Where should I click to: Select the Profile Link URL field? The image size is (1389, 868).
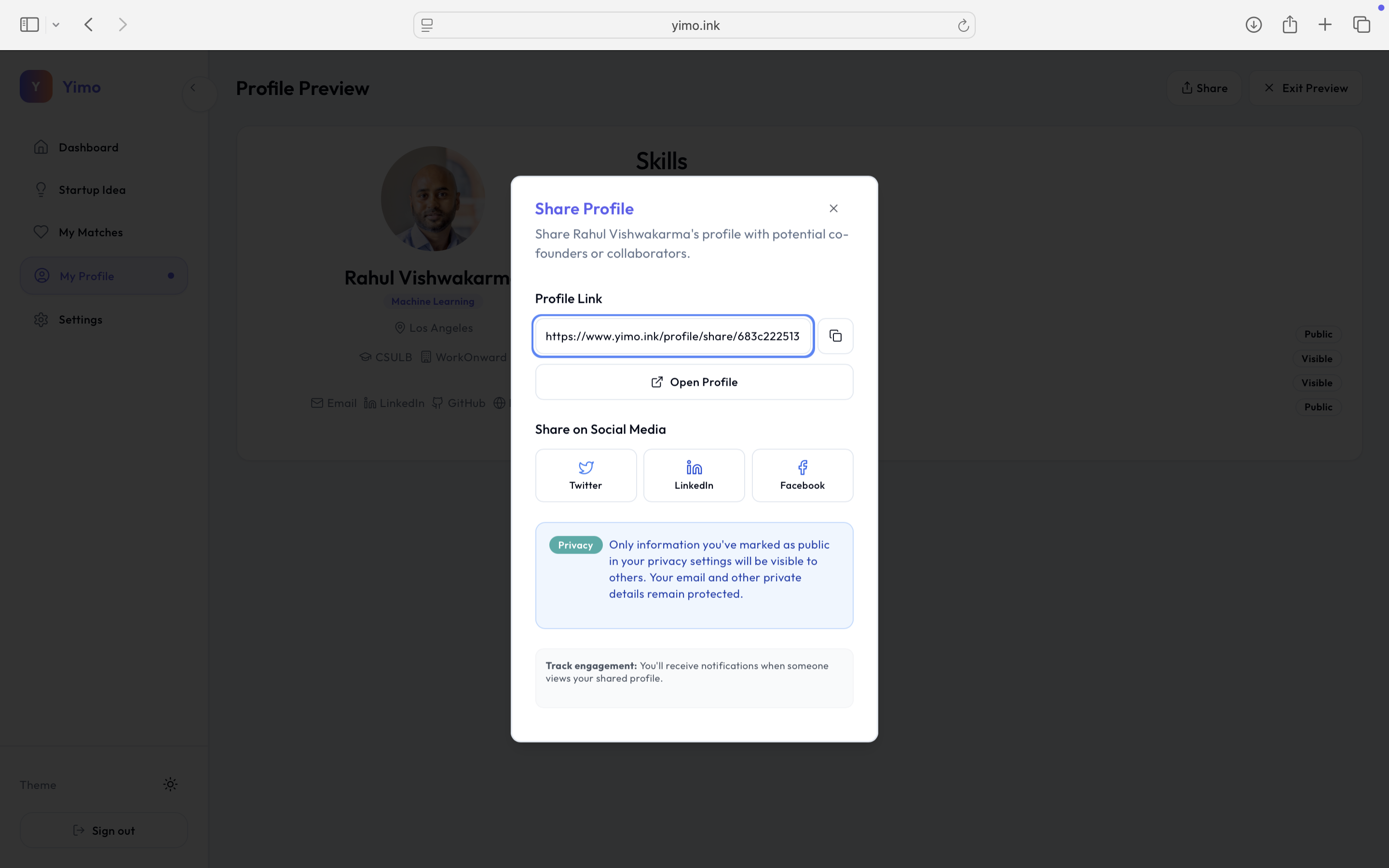pyautogui.click(x=673, y=336)
